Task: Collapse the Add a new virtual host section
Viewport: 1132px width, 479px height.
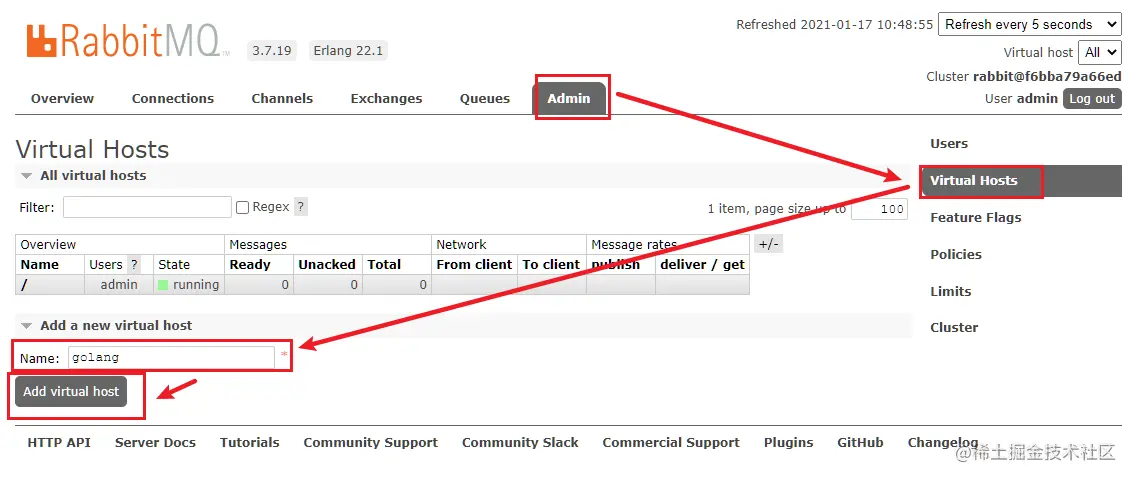Action: click(x=107, y=325)
